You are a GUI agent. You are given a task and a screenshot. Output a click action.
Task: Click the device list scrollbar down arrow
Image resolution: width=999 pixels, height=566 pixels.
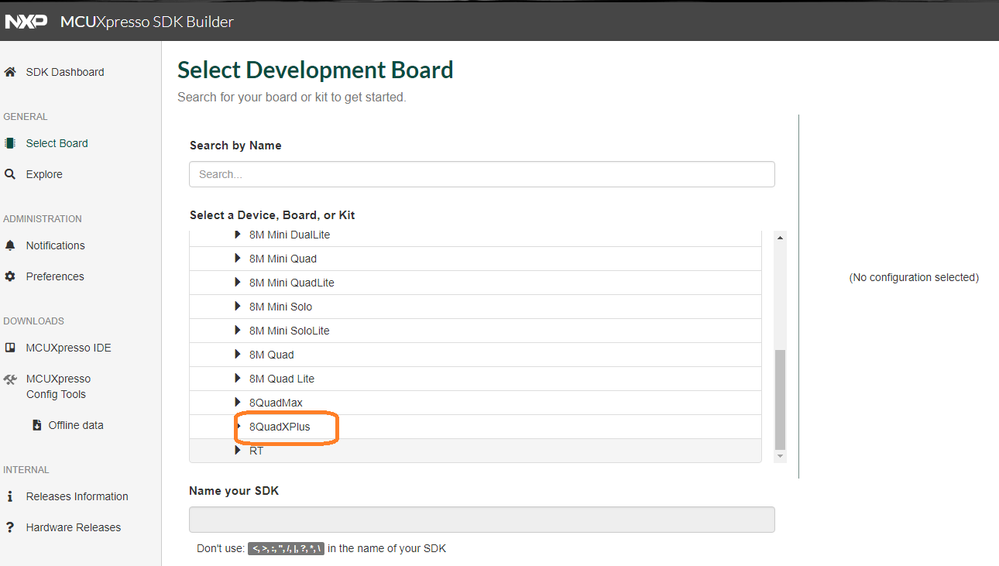[781, 456]
